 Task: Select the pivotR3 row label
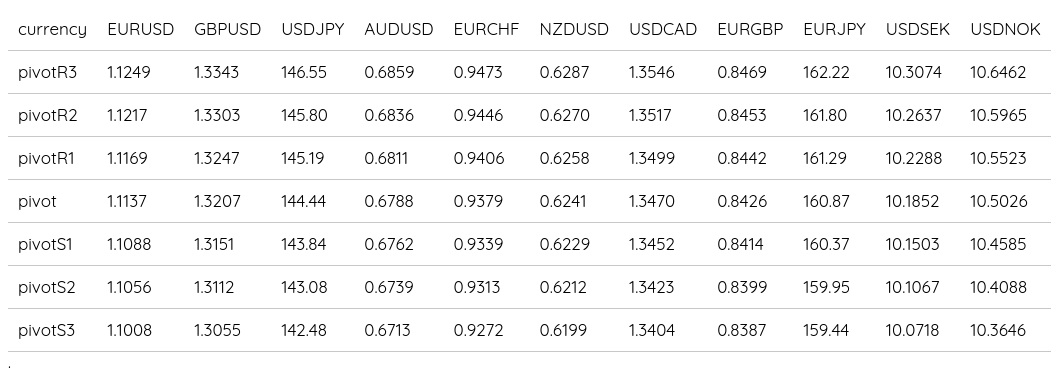click(x=48, y=73)
